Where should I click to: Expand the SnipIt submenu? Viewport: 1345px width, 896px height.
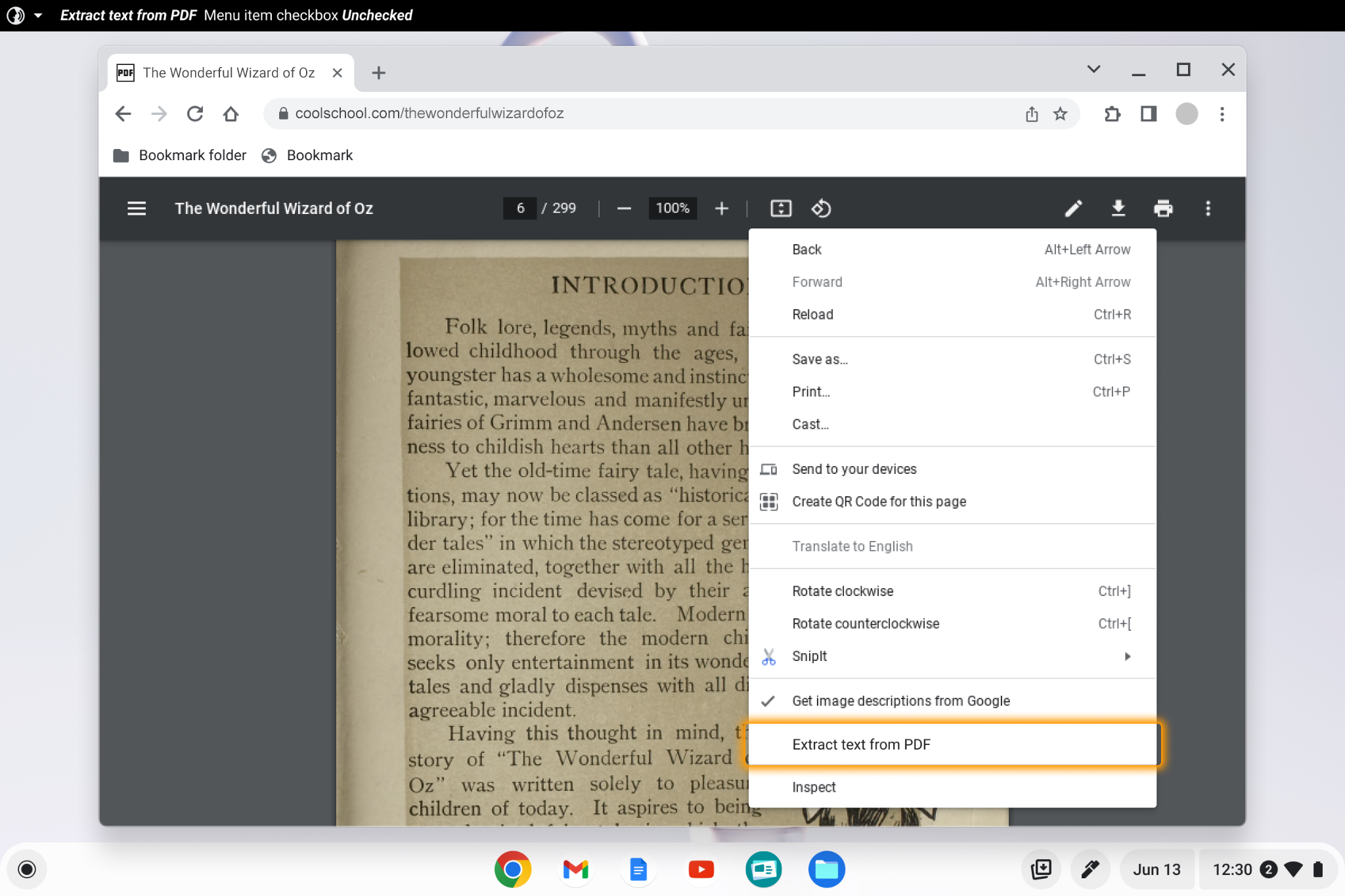(x=1127, y=656)
